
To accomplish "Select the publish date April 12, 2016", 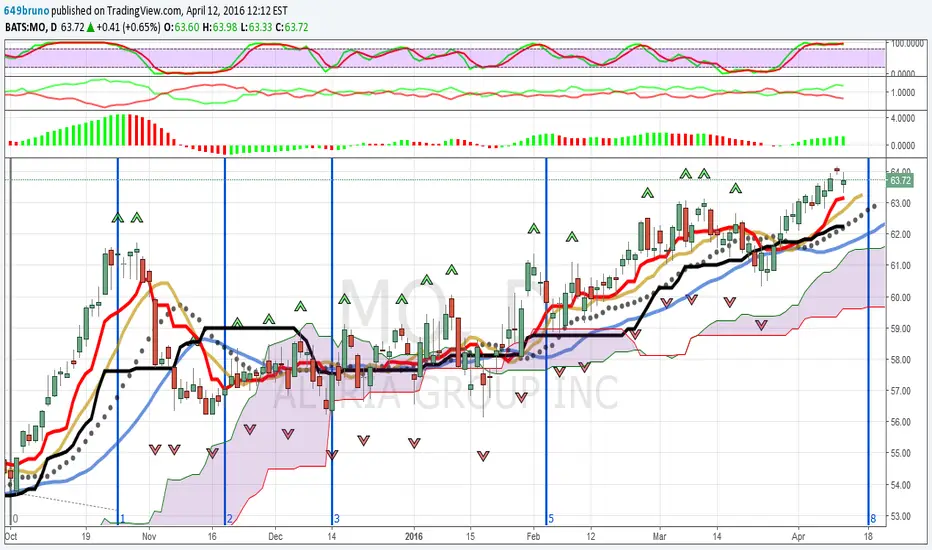I will tap(215, 11).
